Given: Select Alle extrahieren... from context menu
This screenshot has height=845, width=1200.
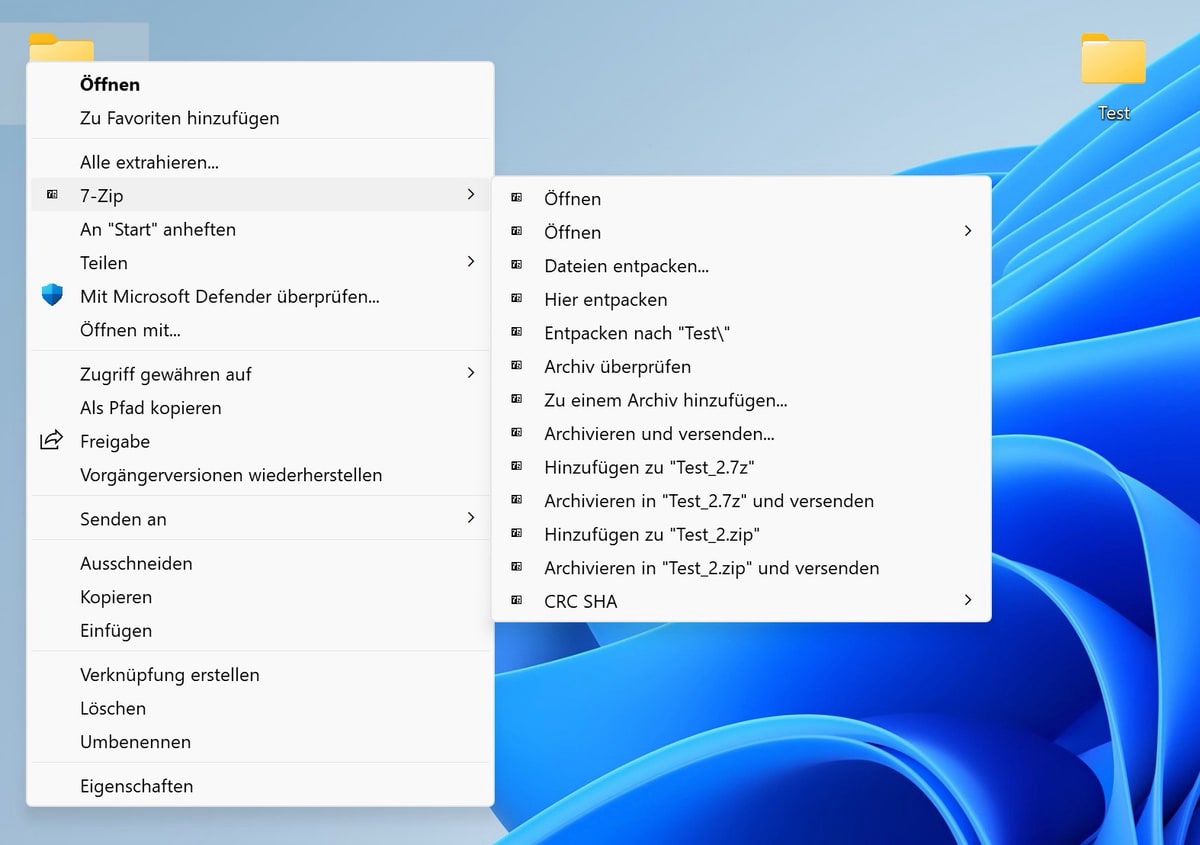Looking at the screenshot, I should point(149,162).
